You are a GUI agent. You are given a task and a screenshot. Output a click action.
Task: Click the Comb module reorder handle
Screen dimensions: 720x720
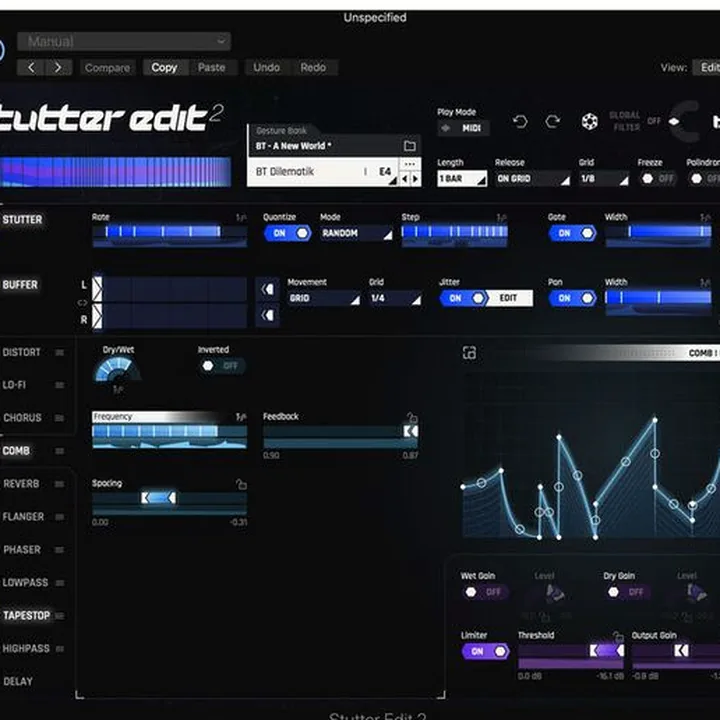point(60,451)
